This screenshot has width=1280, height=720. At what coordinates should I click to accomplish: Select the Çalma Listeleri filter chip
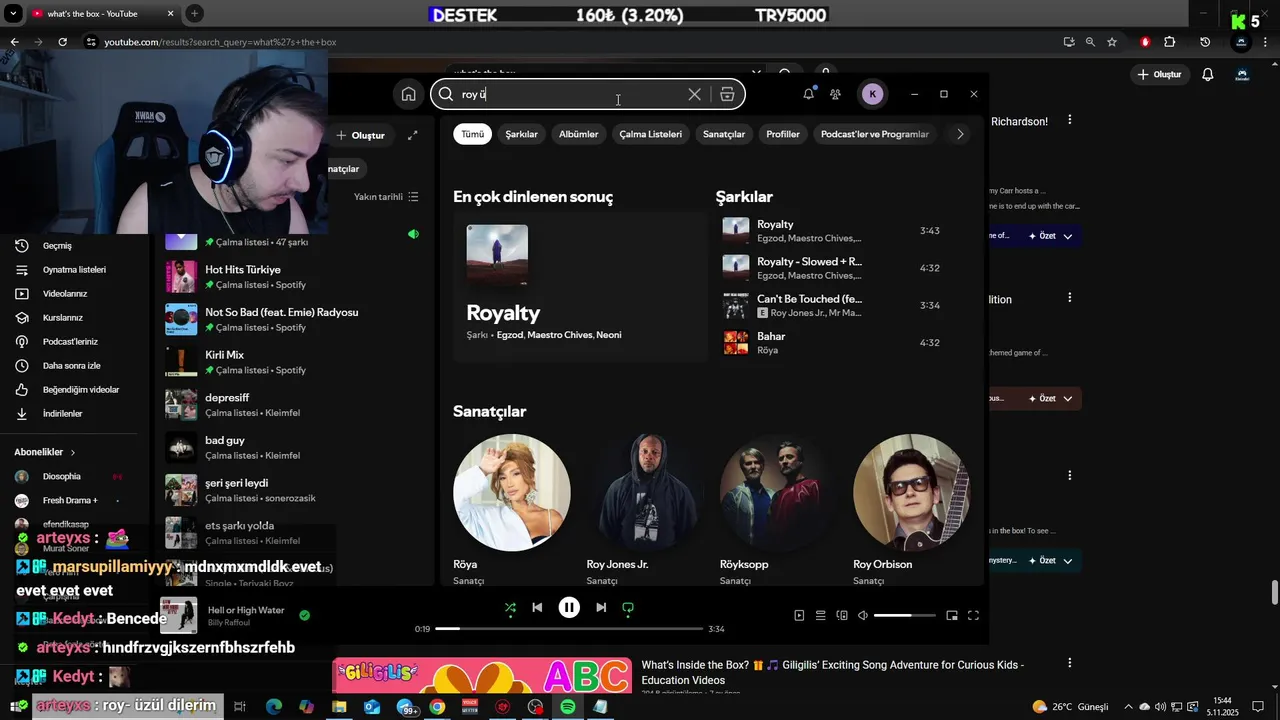click(x=650, y=134)
